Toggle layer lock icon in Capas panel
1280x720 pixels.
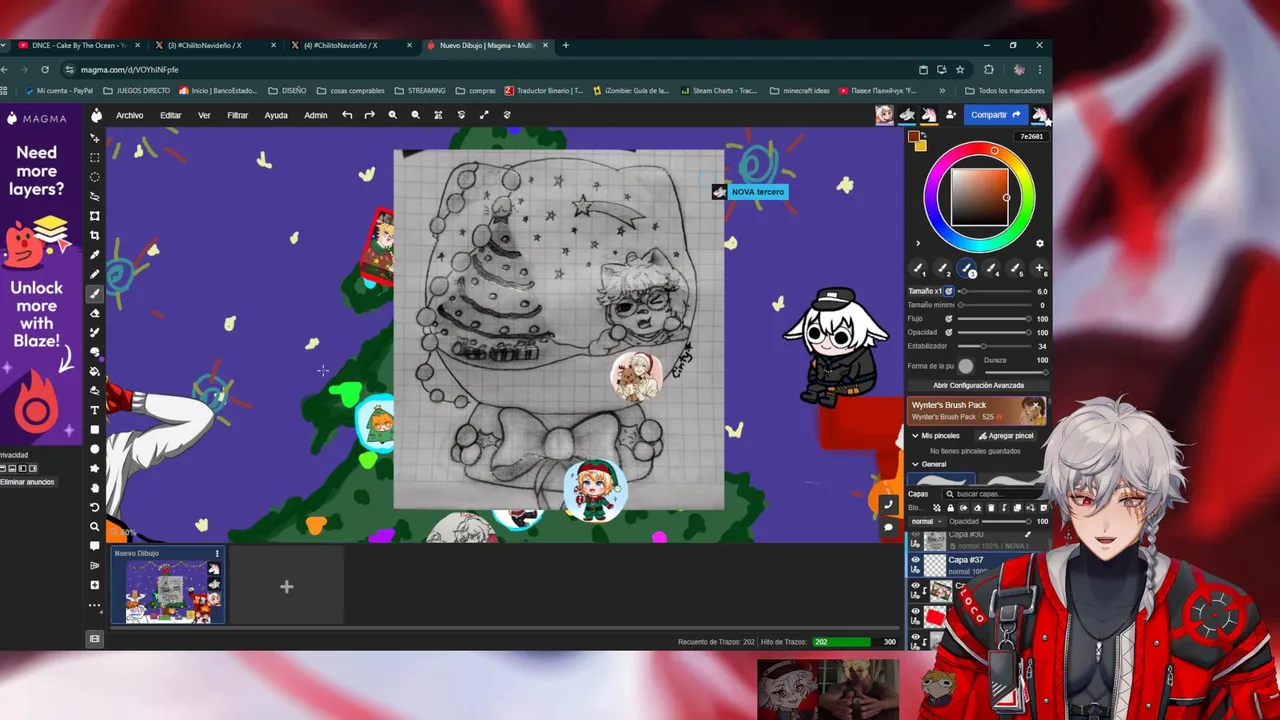coord(950,508)
